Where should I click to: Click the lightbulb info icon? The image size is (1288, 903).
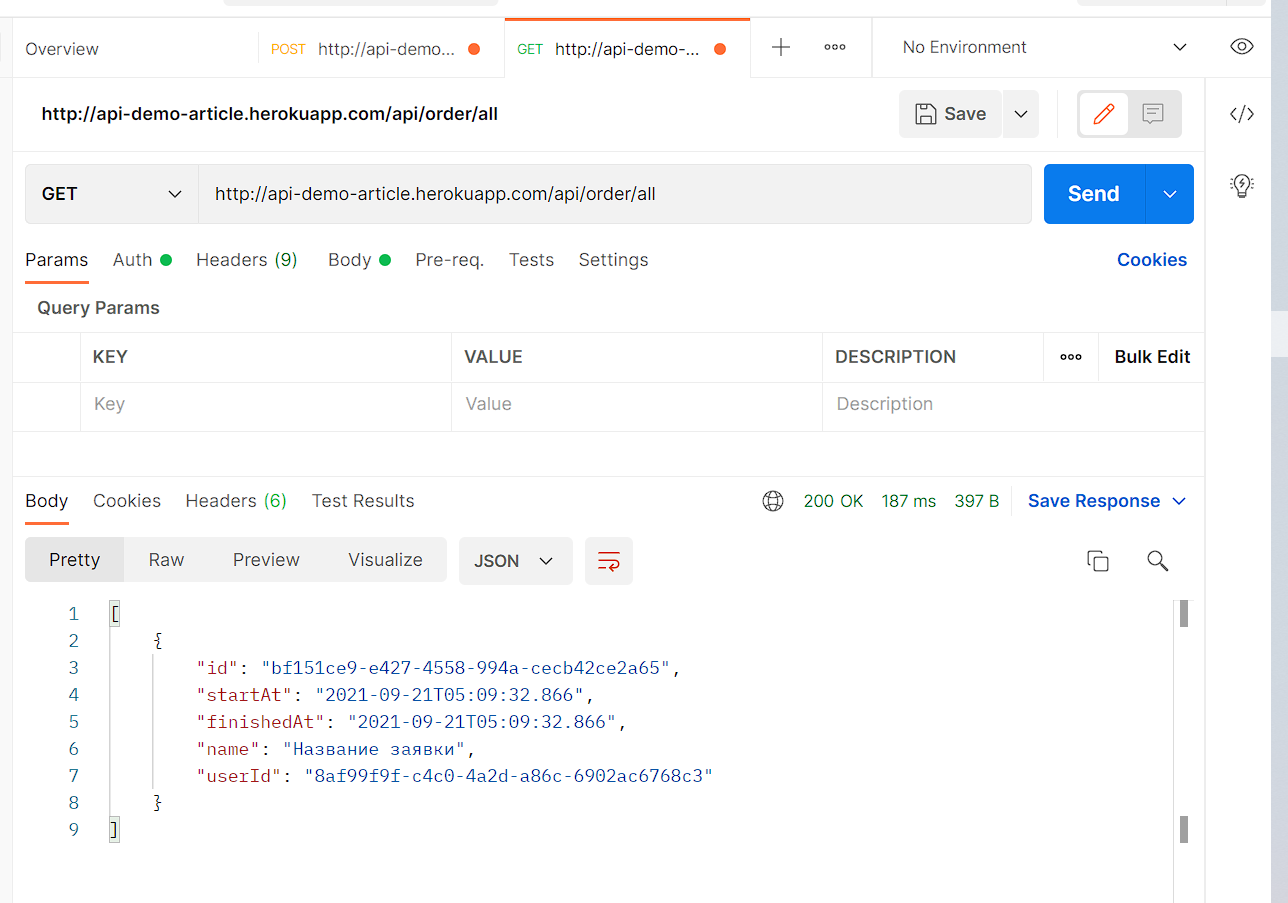pyautogui.click(x=1241, y=185)
